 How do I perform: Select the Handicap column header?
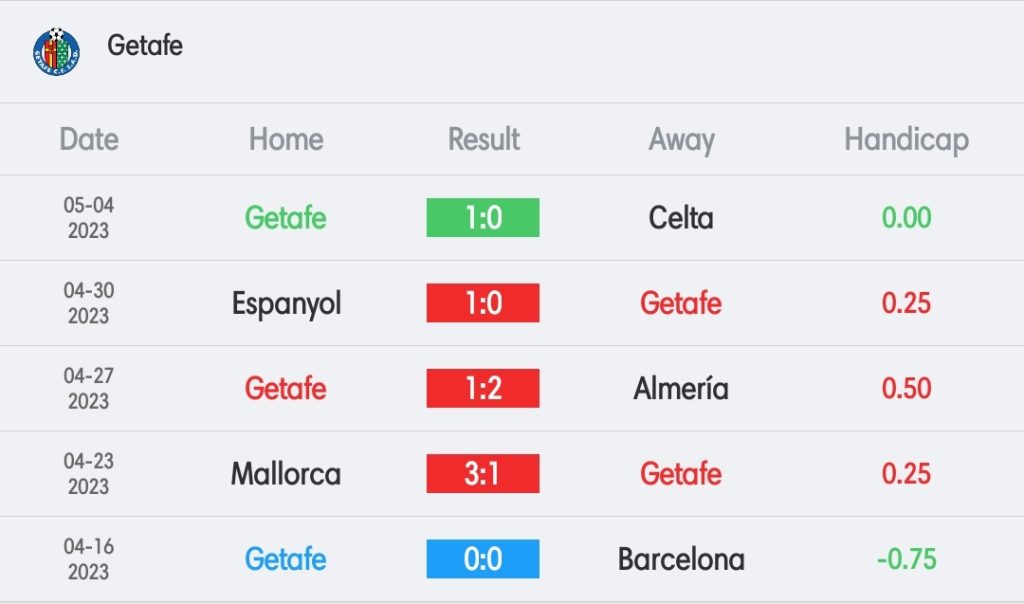pos(906,140)
